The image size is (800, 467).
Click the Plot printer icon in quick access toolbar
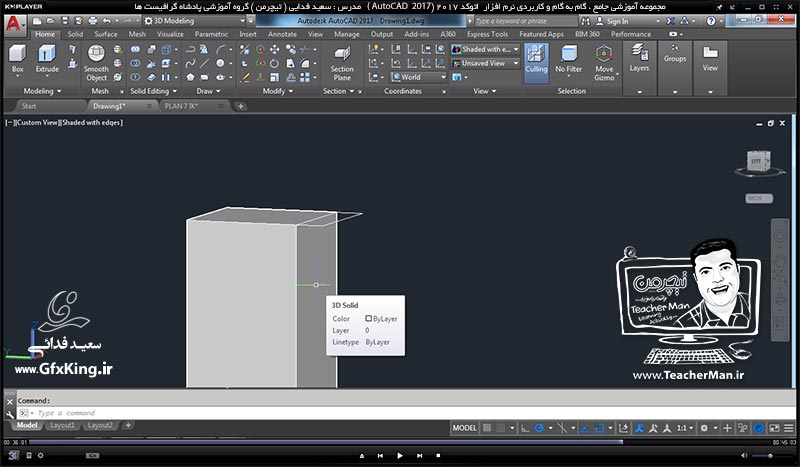click(92, 21)
